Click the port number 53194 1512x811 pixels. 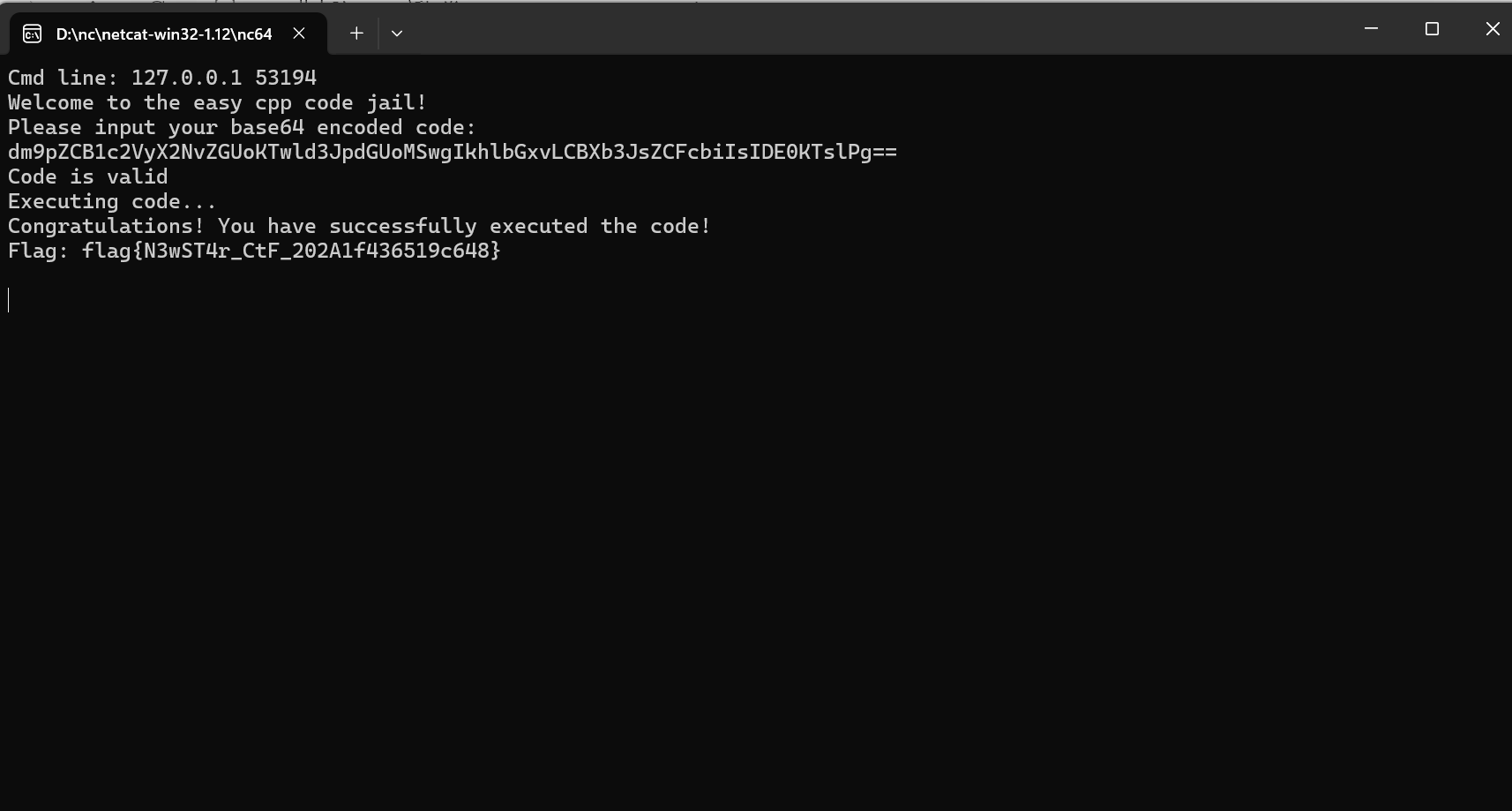(x=286, y=78)
